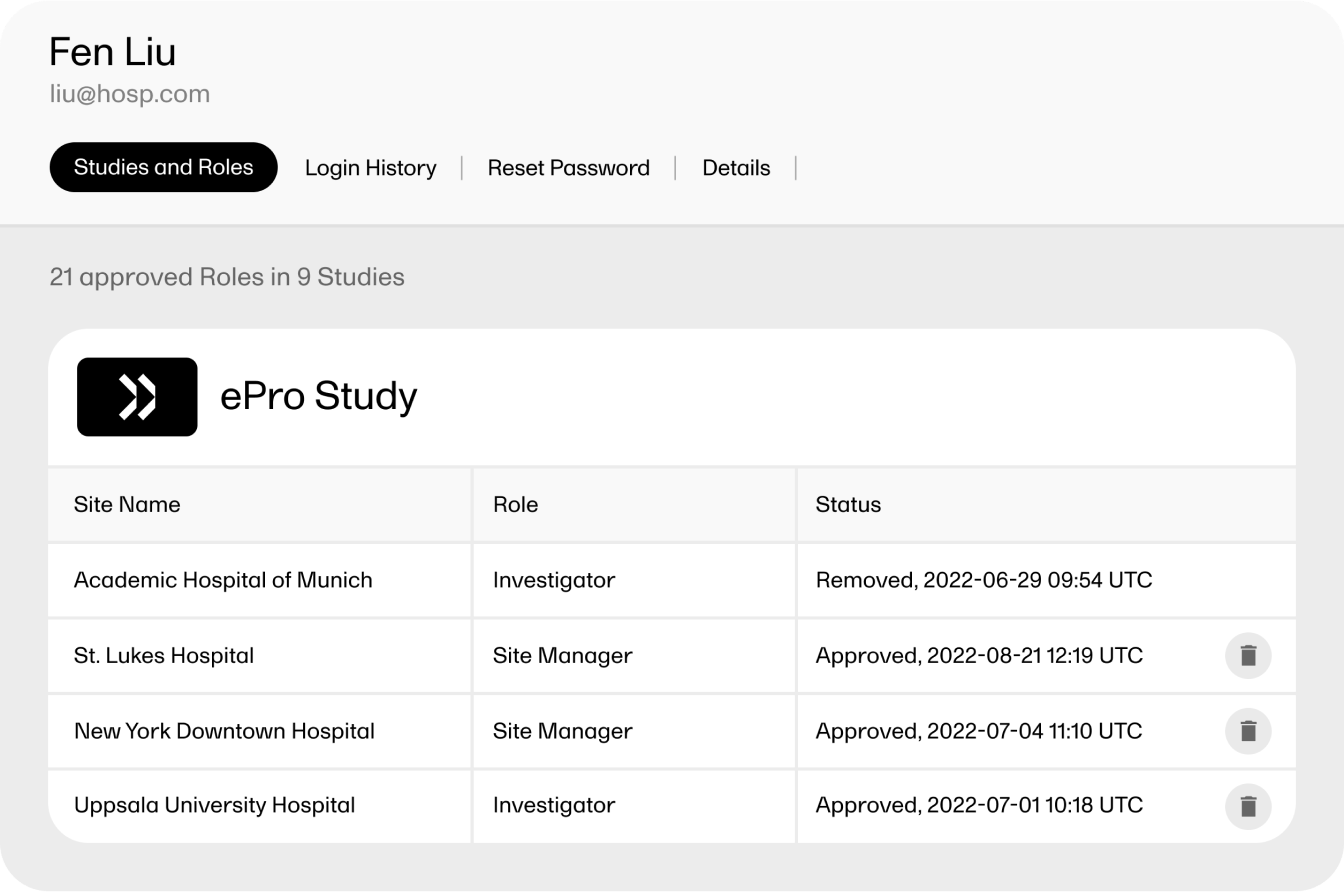Click the liu@hosp.com email address
Image resolution: width=1344 pixels, height=892 pixels.
pos(130,94)
